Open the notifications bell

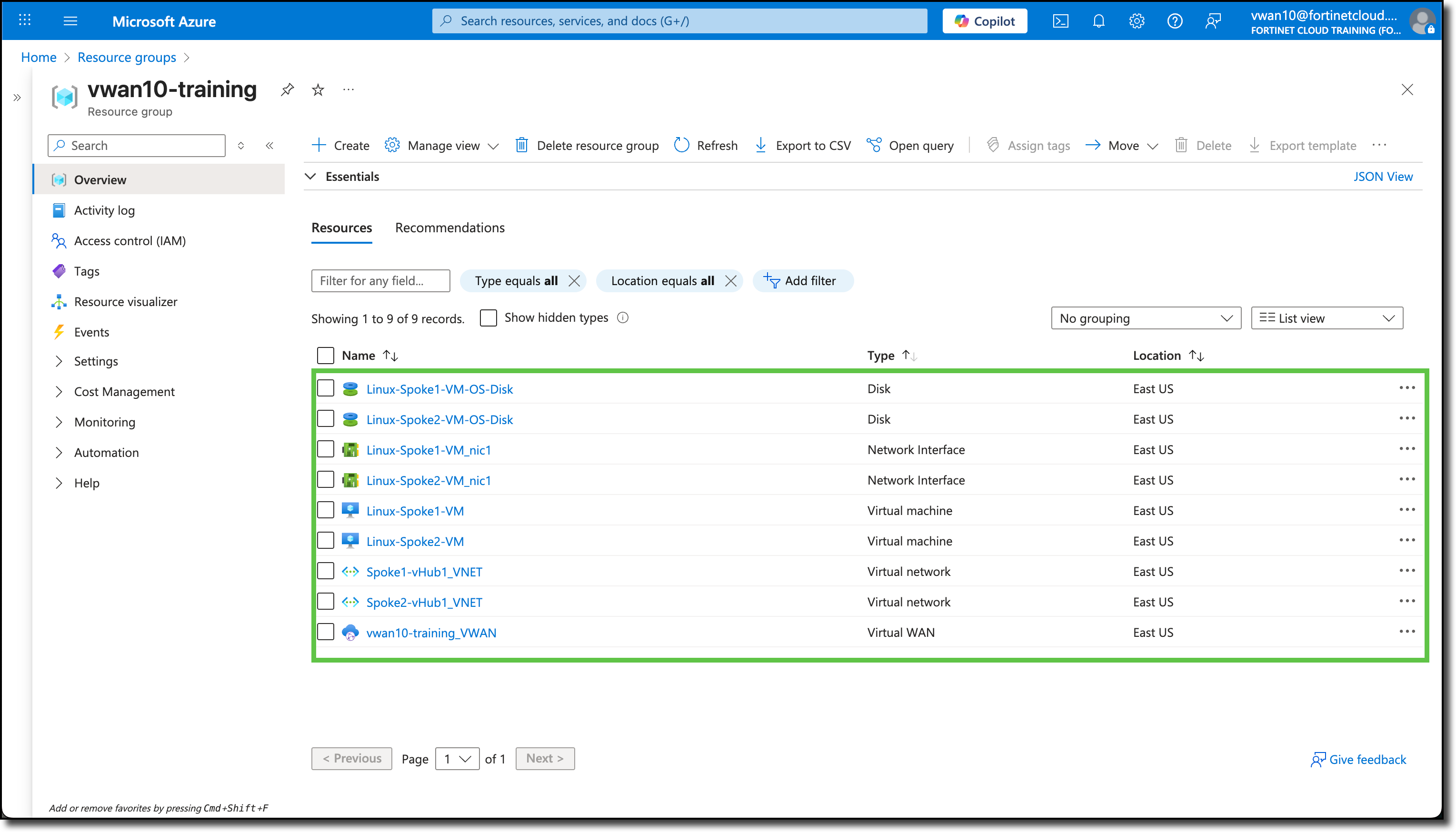point(1098,21)
